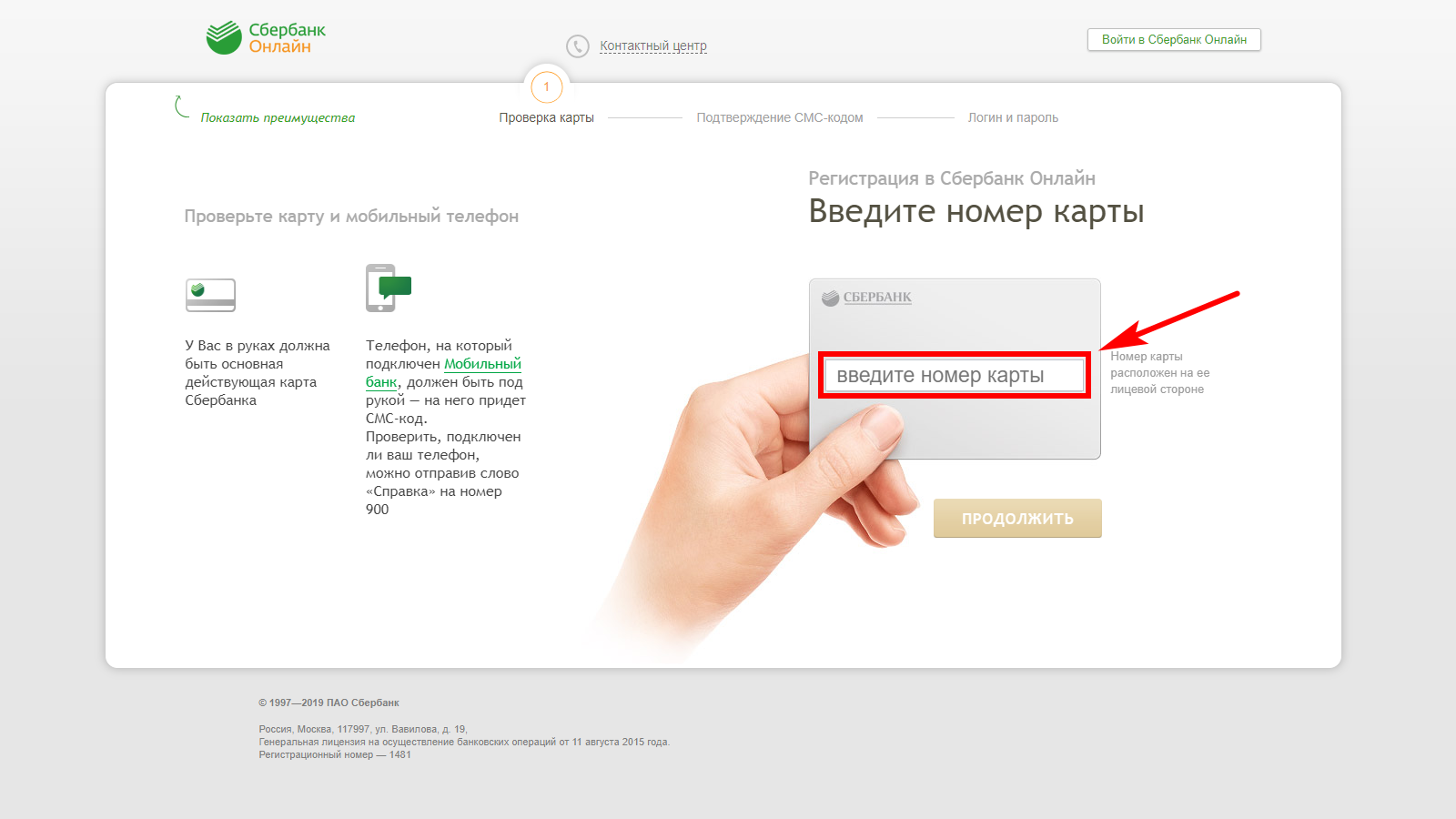Select the Проверка карты step
Image resolution: width=1456 pixels, height=819 pixels.
546,117
